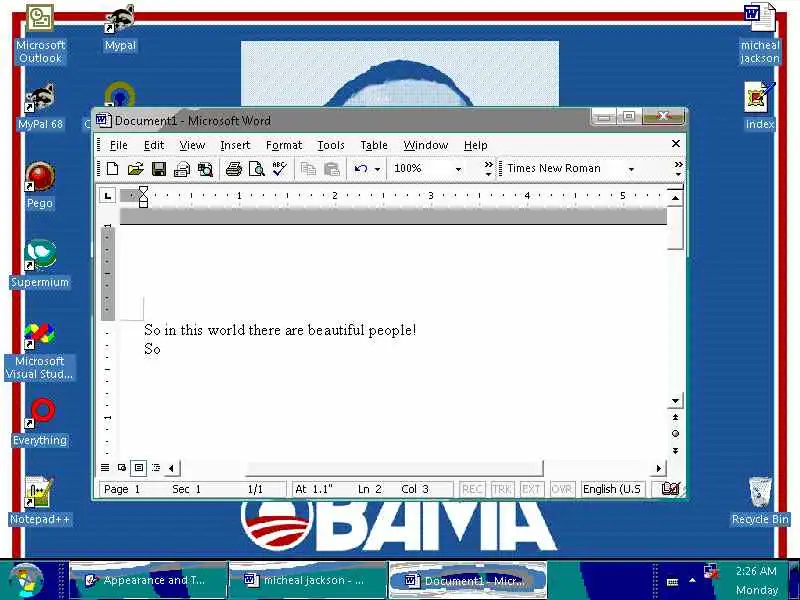800x600 pixels.
Task: Open the Edit menu
Action: [x=154, y=145]
